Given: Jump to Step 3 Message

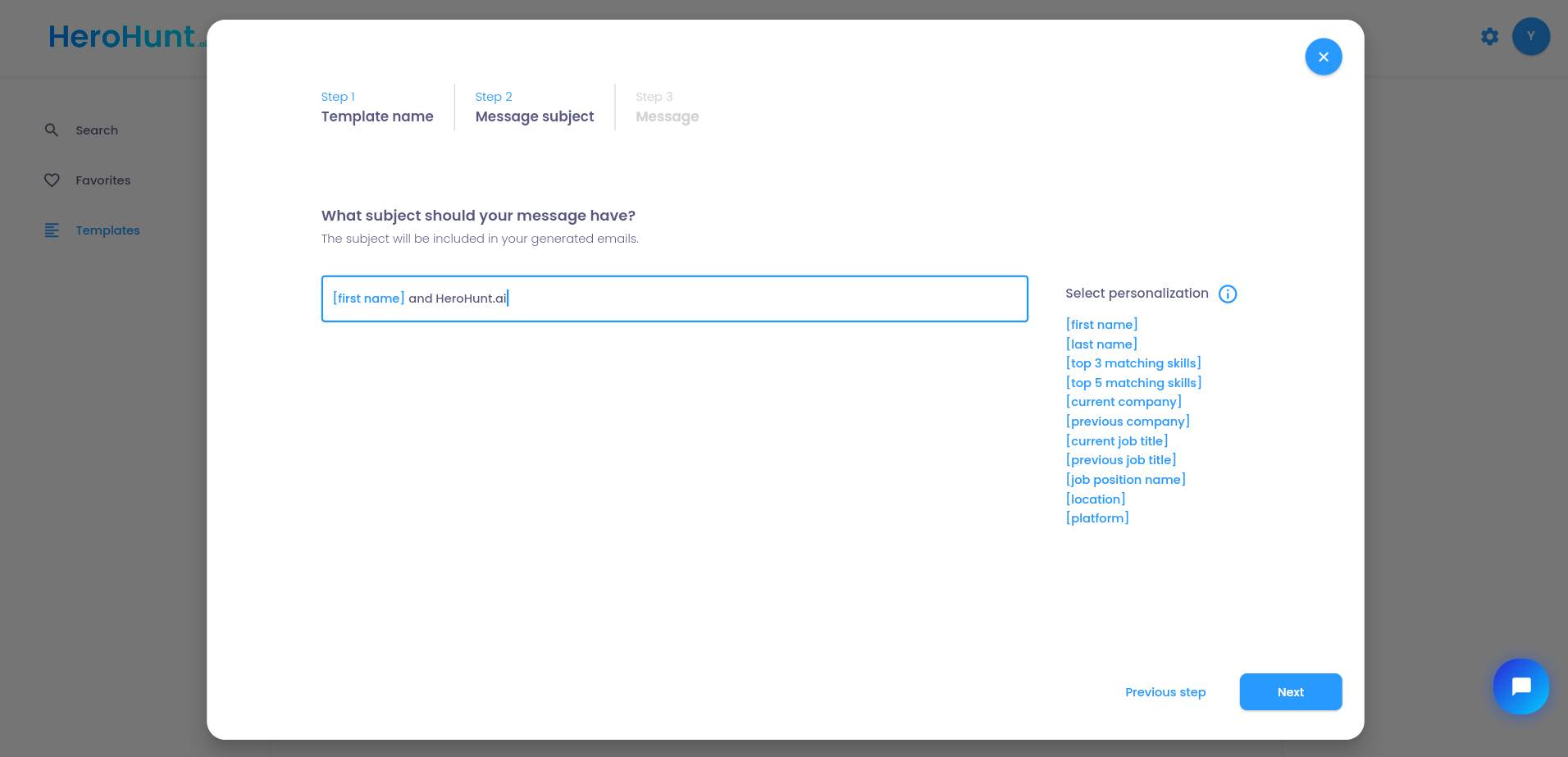Looking at the screenshot, I should click(667, 107).
